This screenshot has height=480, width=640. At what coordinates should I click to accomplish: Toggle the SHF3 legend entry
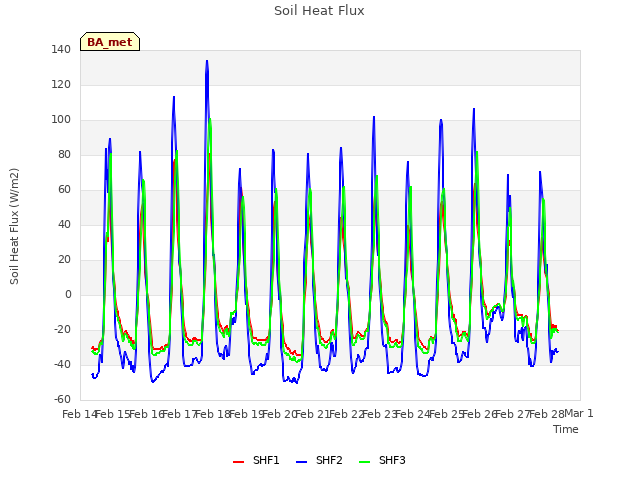[x=382, y=460]
